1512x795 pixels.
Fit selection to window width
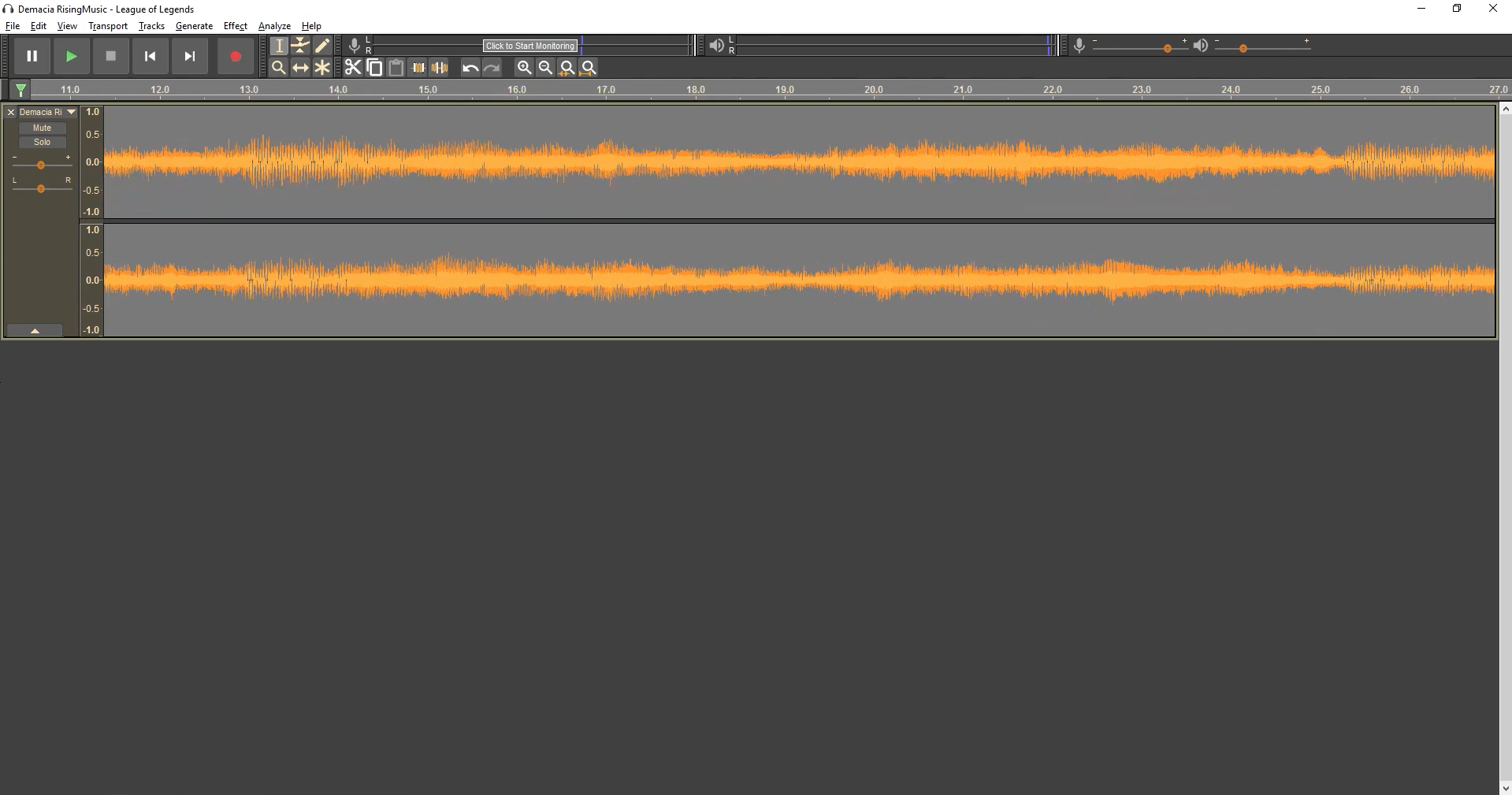tap(567, 68)
